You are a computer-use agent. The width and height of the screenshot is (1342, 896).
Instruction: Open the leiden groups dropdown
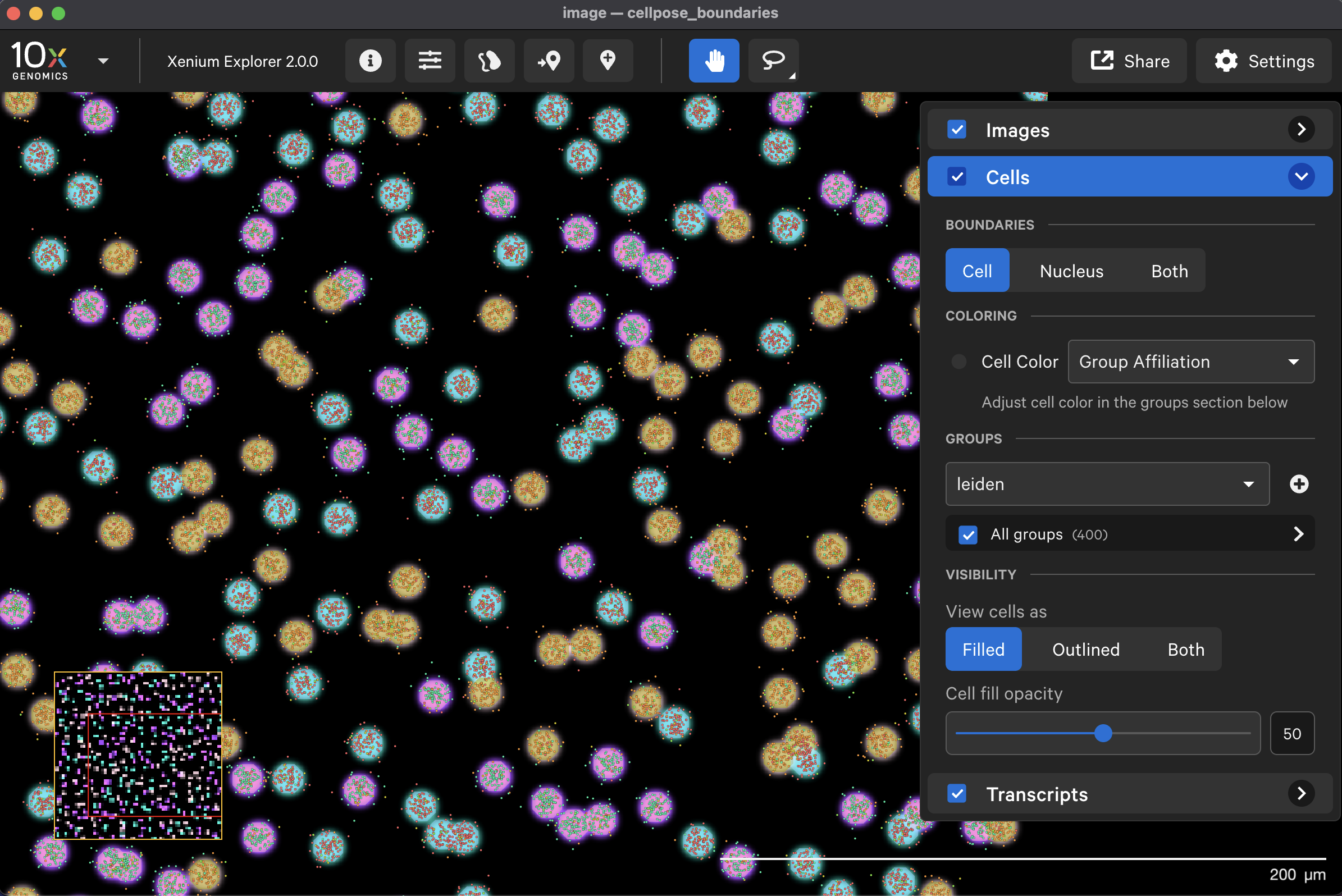click(1107, 484)
